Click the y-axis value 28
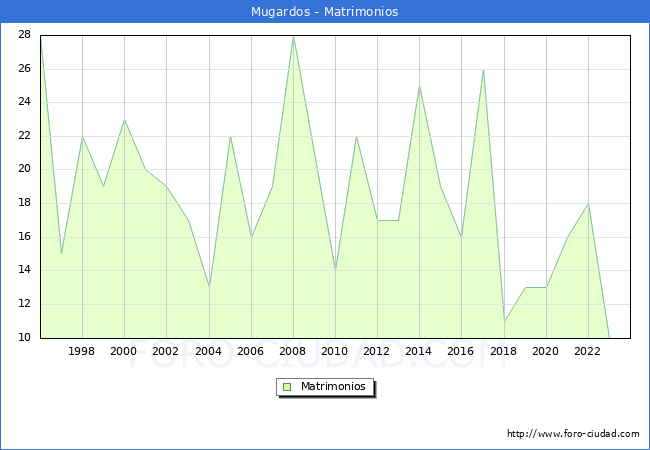The width and height of the screenshot is (650, 450). [24, 35]
